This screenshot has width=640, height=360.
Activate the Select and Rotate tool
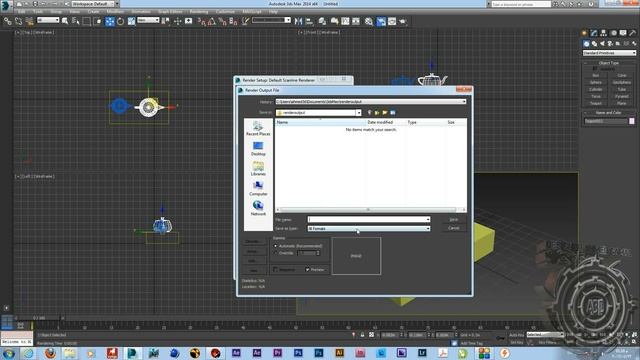(x=120, y=21)
